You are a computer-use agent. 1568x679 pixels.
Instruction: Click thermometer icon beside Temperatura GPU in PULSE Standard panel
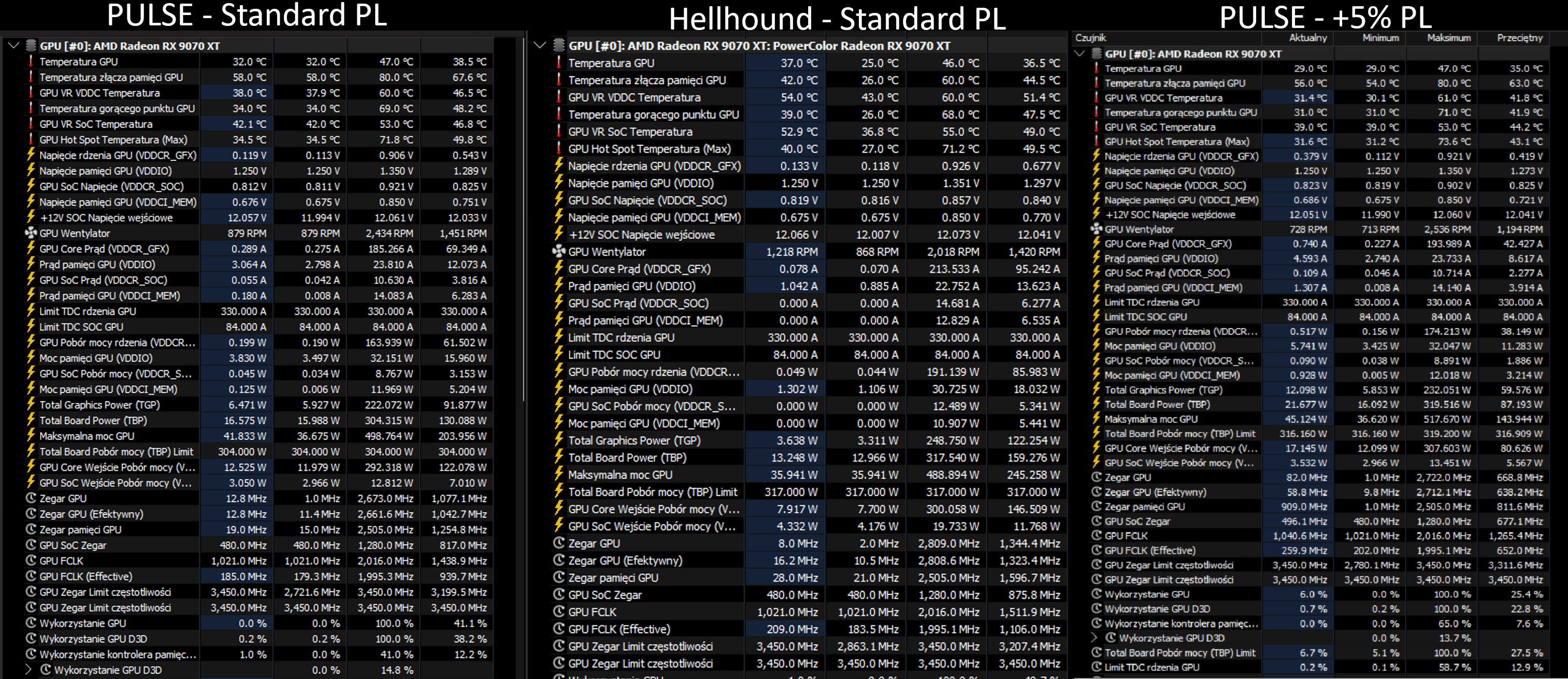[x=31, y=62]
